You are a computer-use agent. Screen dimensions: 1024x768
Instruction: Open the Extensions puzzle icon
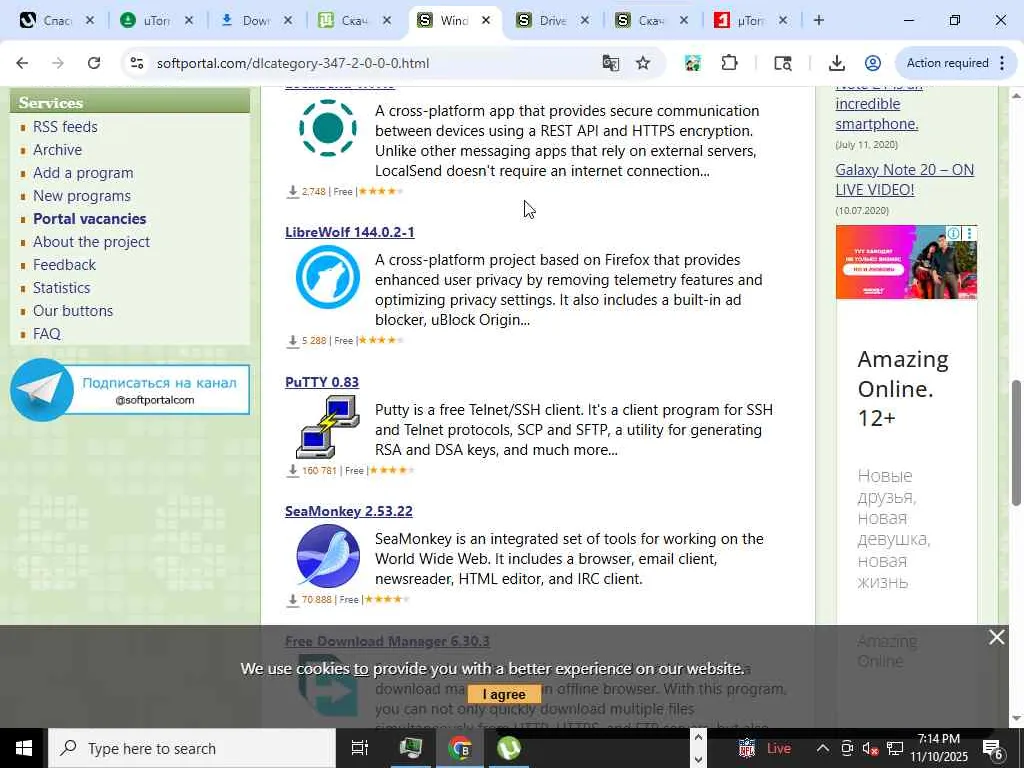tap(729, 63)
